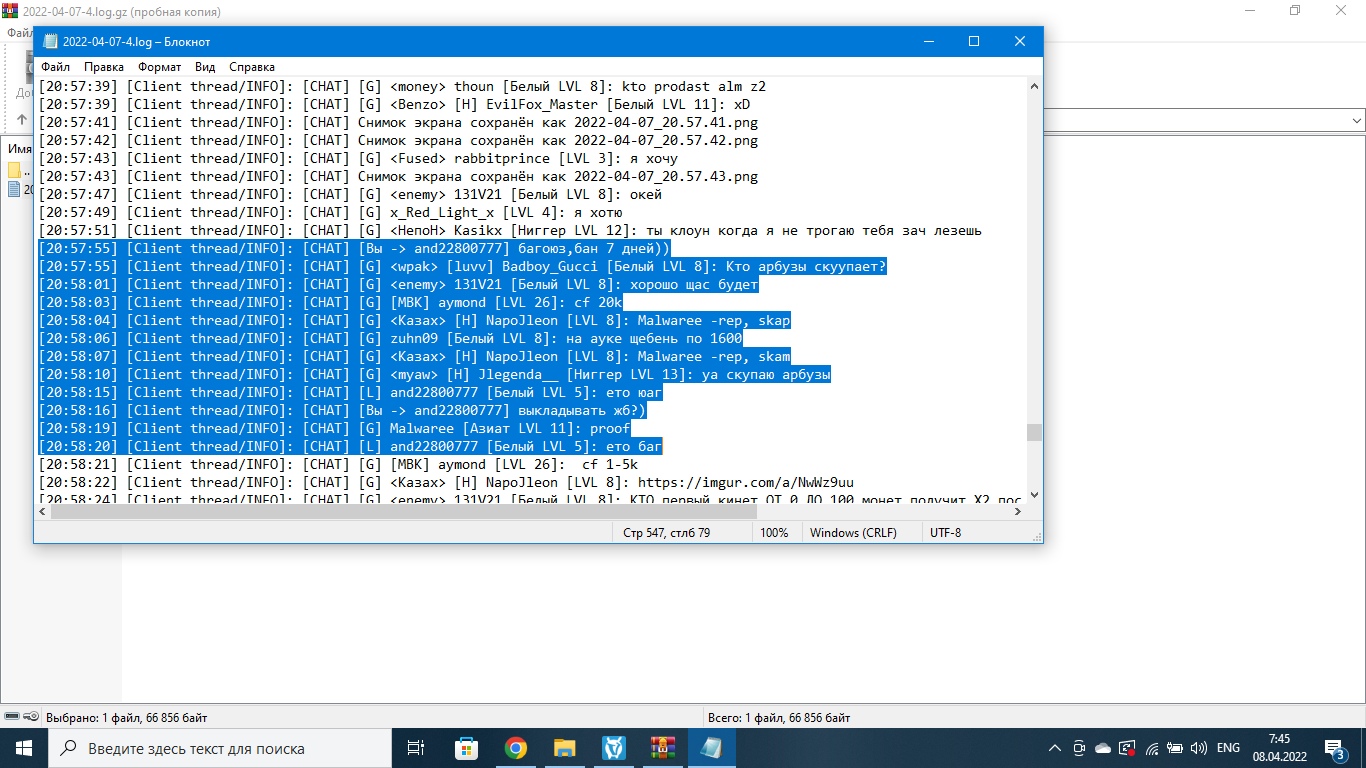Open Windows Start menu
This screenshot has height=768, width=1366.
[23, 748]
